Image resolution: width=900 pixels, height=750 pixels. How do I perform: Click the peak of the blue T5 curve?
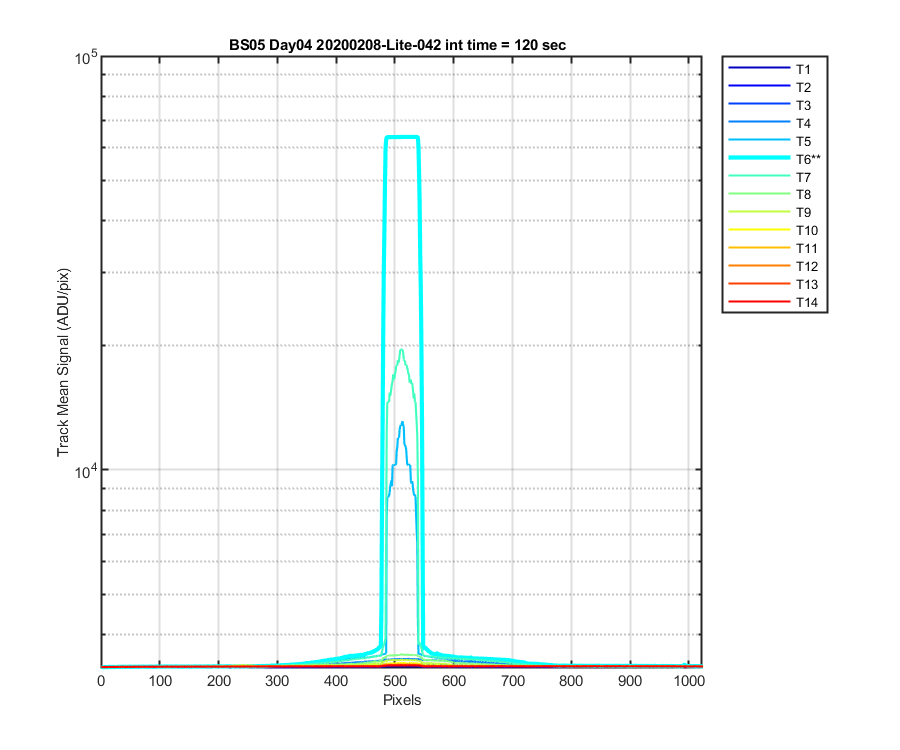click(402, 423)
